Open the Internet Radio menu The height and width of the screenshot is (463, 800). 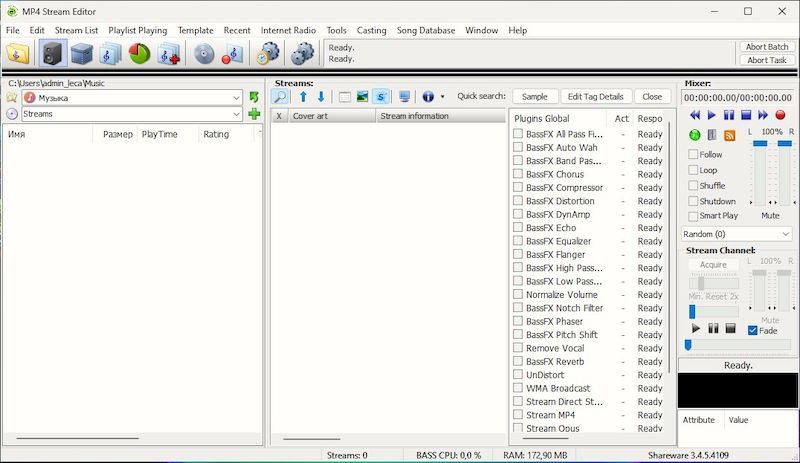[289, 30]
